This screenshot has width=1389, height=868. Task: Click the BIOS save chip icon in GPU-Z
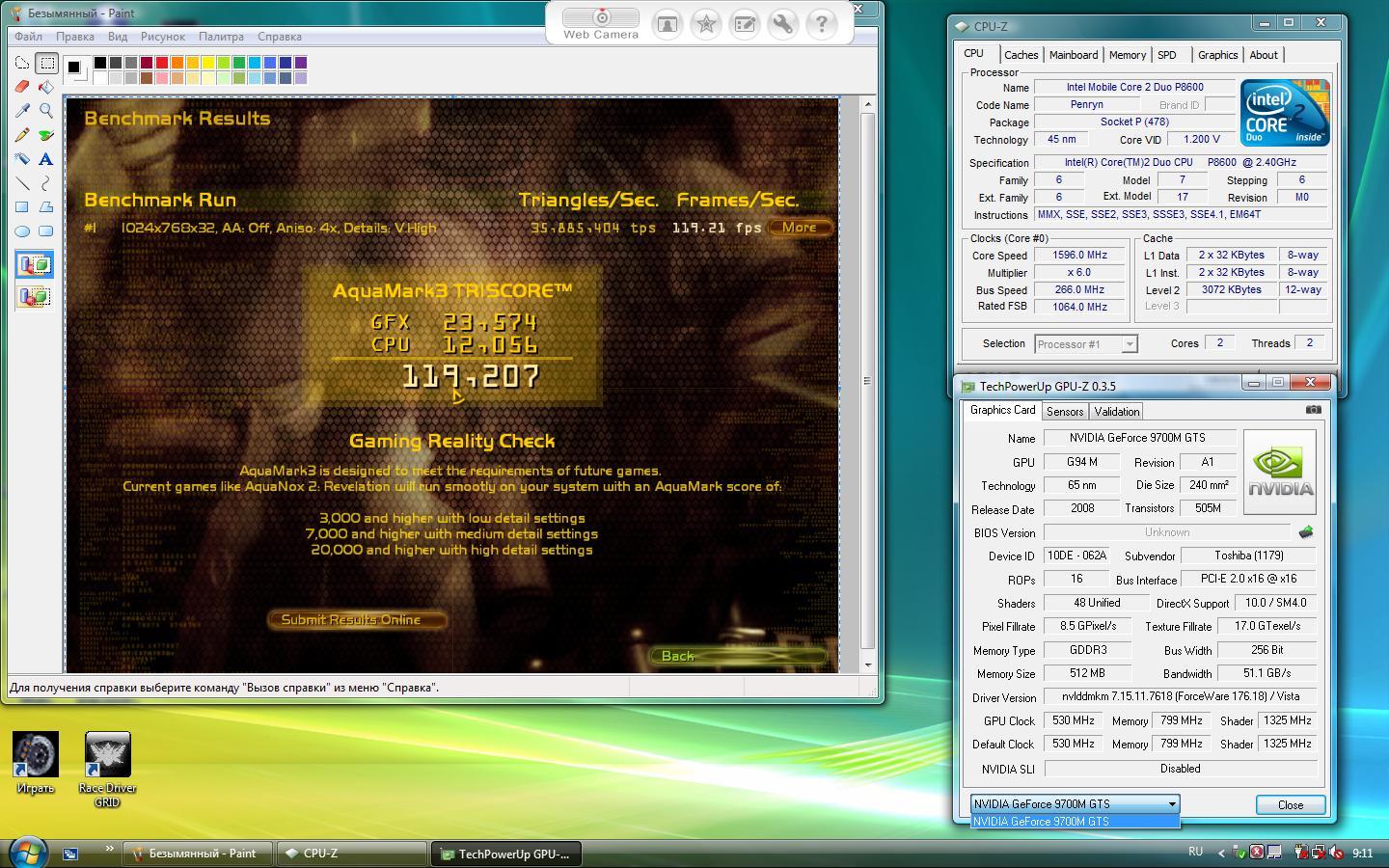(x=1306, y=532)
